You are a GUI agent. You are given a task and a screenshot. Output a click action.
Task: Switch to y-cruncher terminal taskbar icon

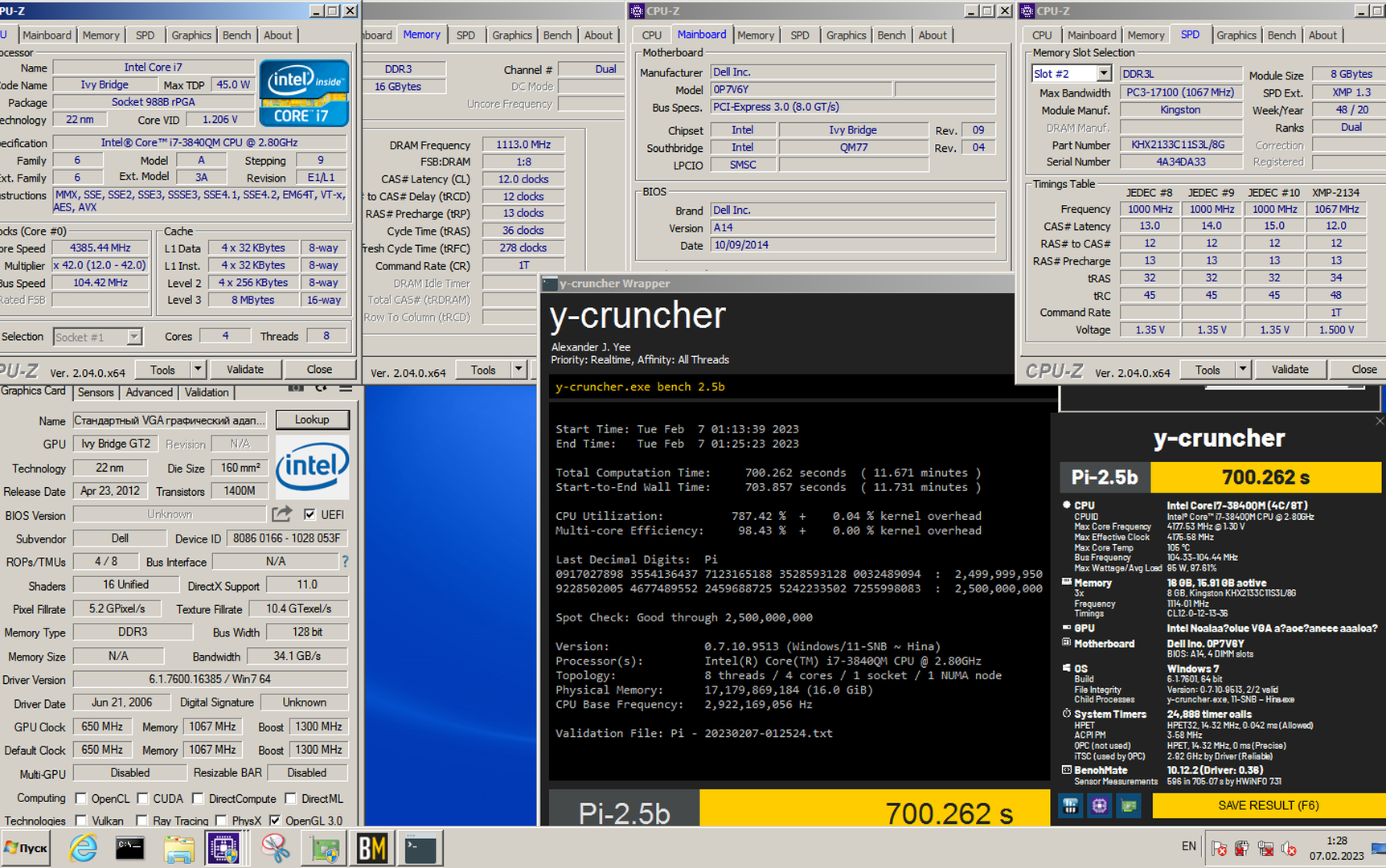click(x=420, y=848)
